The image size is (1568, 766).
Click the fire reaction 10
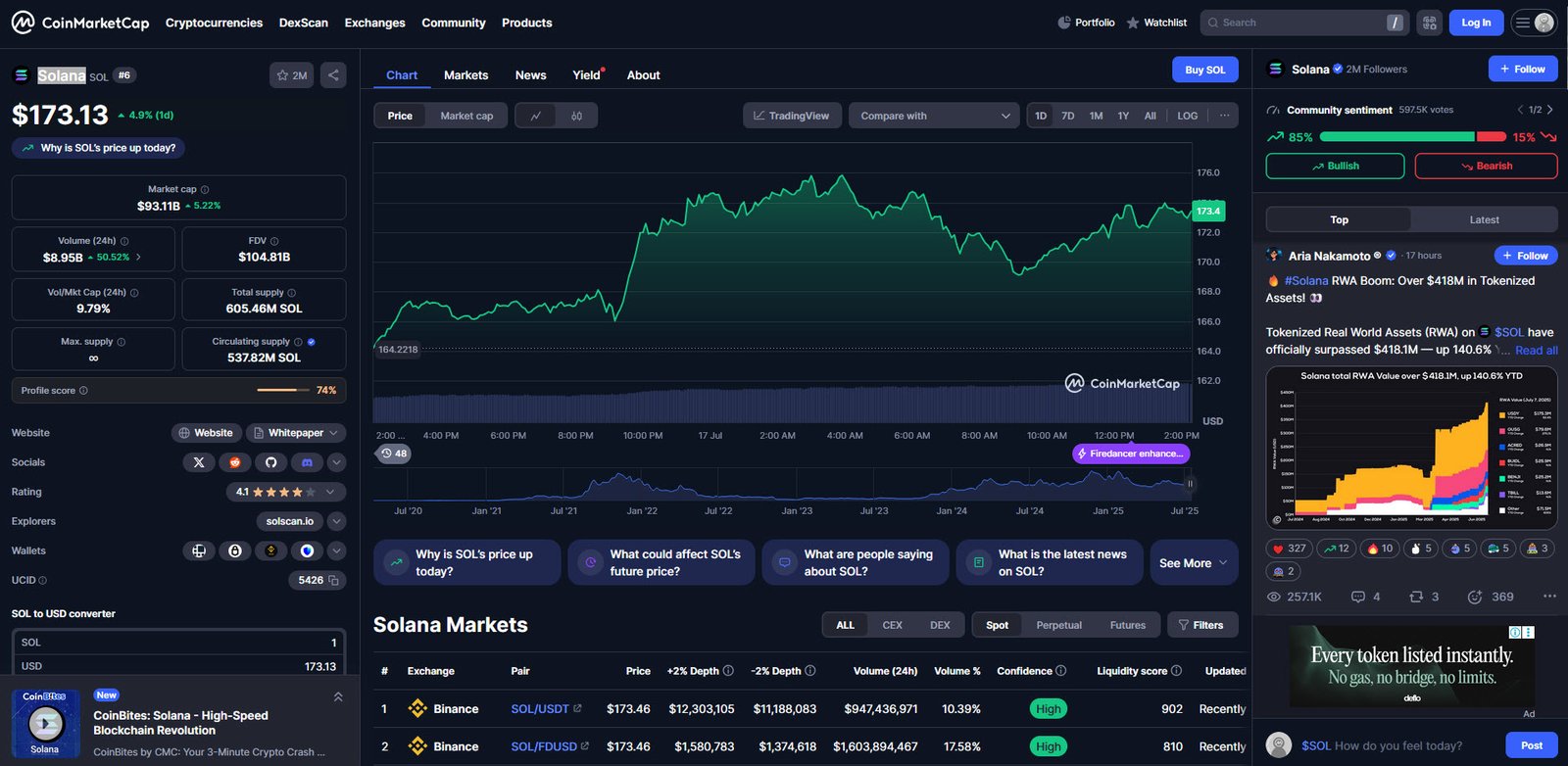point(1380,549)
